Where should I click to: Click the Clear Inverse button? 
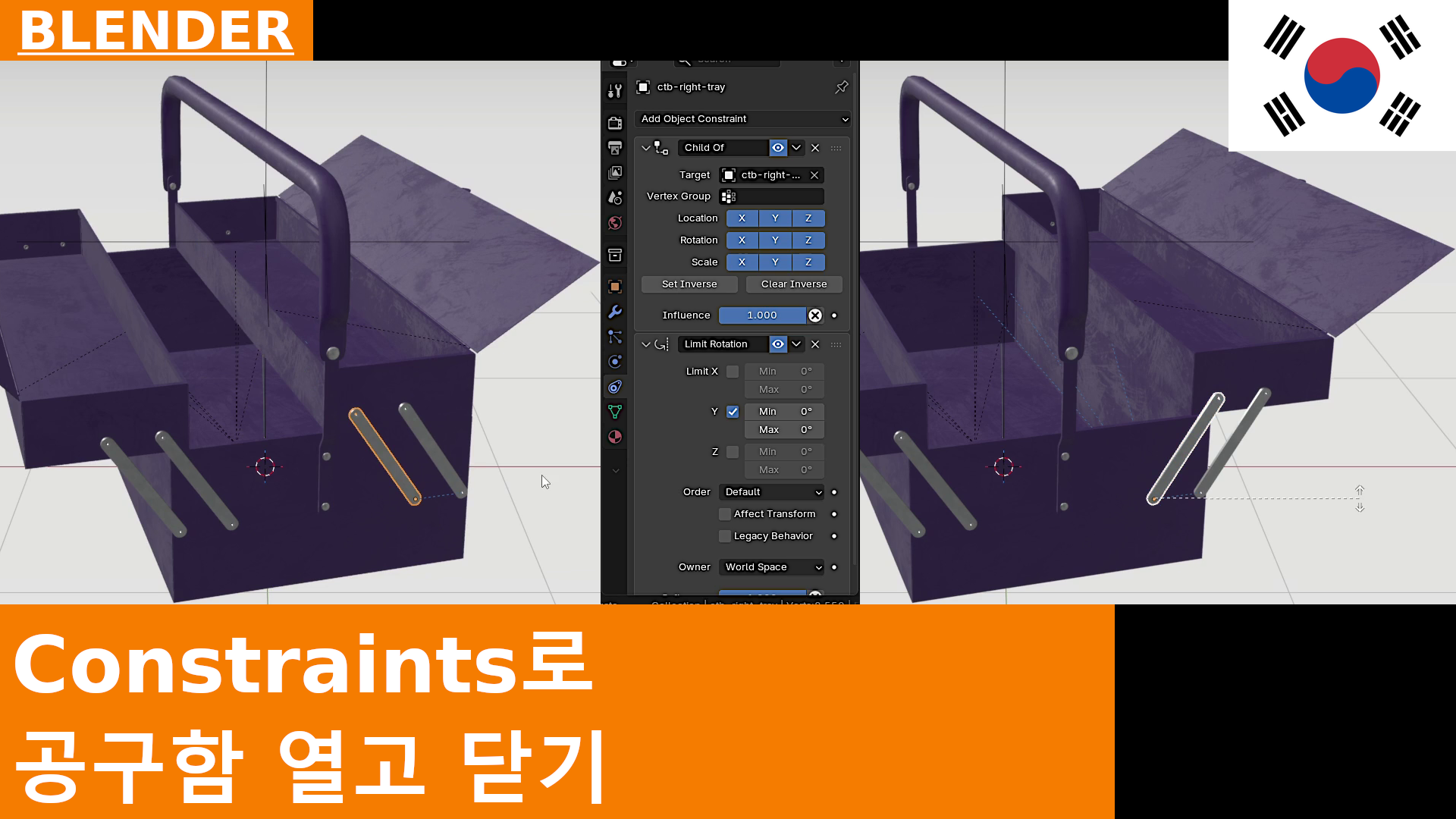click(794, 284)
